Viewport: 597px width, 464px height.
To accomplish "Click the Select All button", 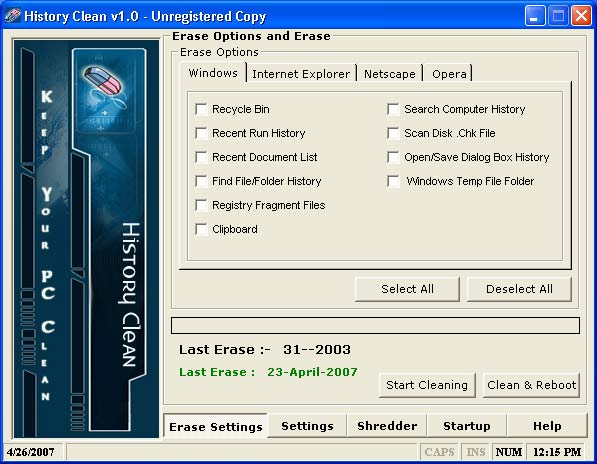I will tap(407, 289).
